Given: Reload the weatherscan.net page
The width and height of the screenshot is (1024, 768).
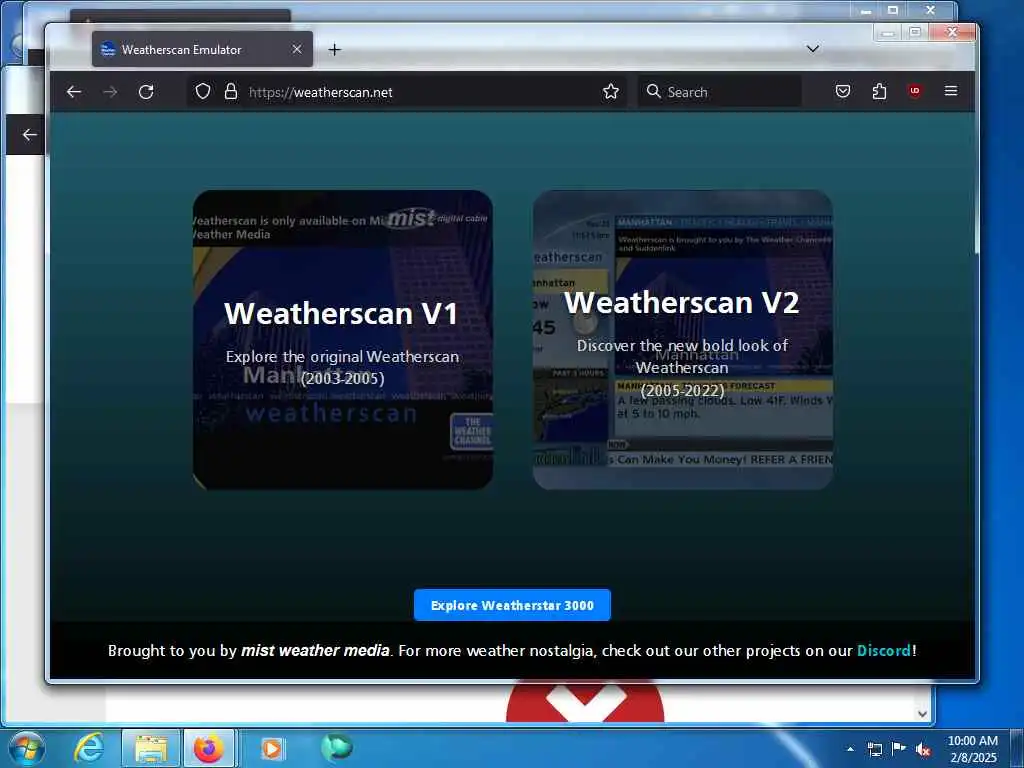Looking at the screenshot, I should (146, 92).
